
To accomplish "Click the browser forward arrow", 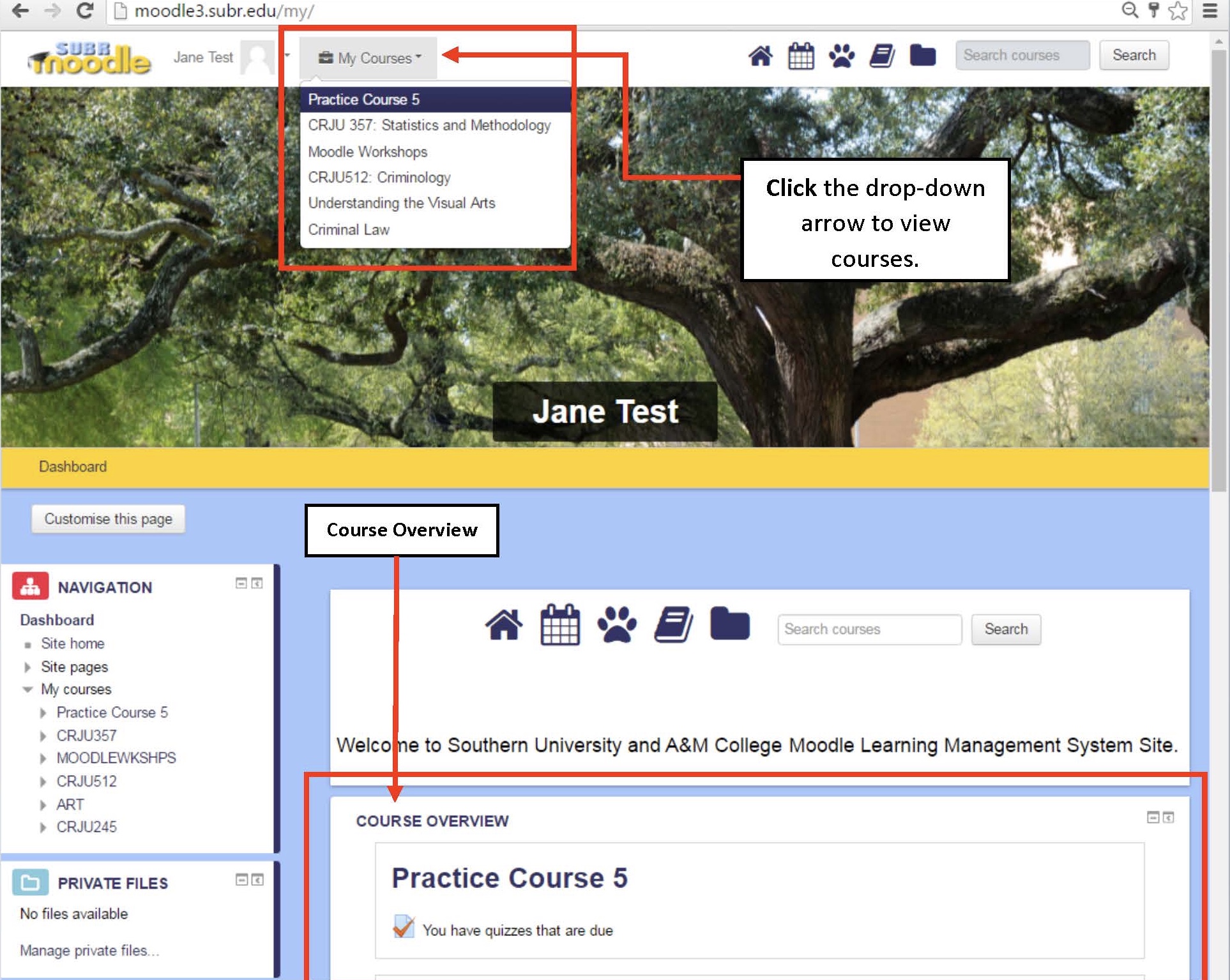I will click(x=52, y=10).
